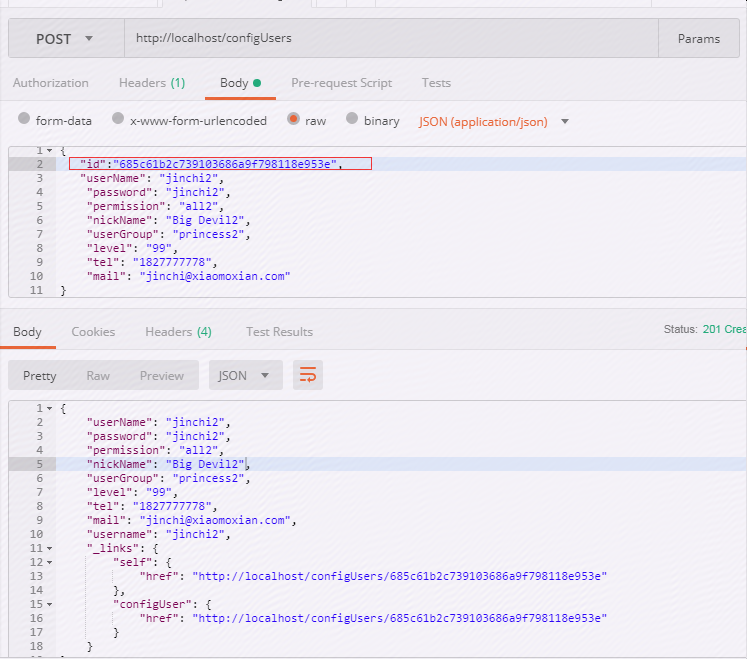Collapse "_links" object at line 11
The image size is (747, 659).
tap(50, 548)
